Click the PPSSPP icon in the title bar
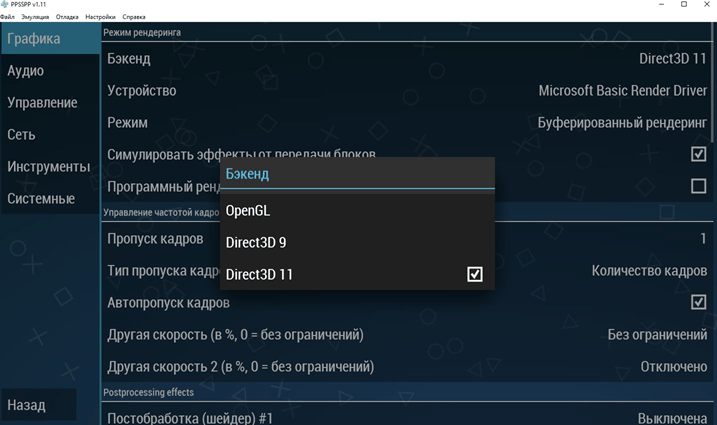This screenshot has width=717, height=425. click(5, 4)
